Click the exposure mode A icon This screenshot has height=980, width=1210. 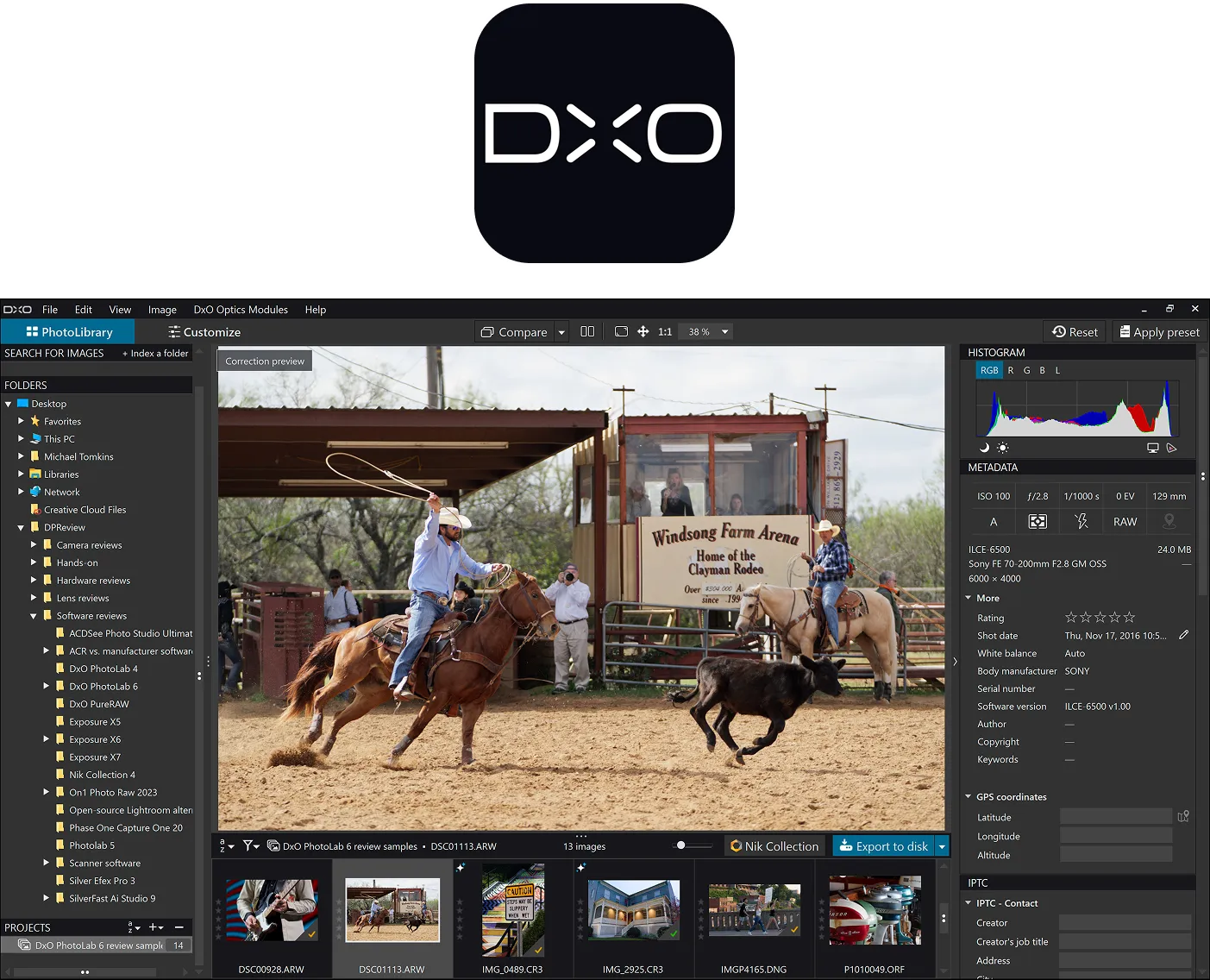(994, 522)
